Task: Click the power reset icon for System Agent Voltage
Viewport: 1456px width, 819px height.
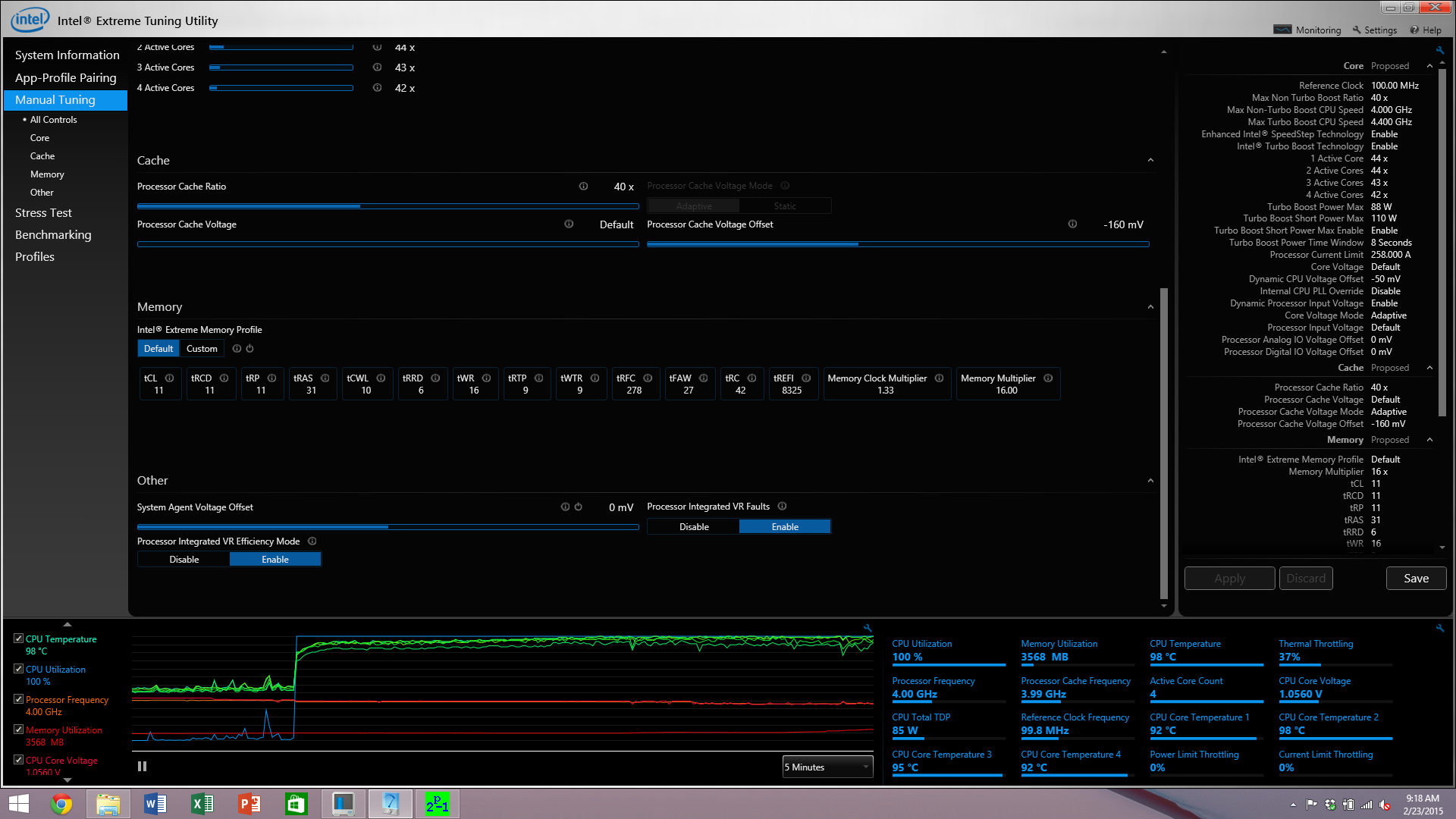Action: (x=578, y=507)
